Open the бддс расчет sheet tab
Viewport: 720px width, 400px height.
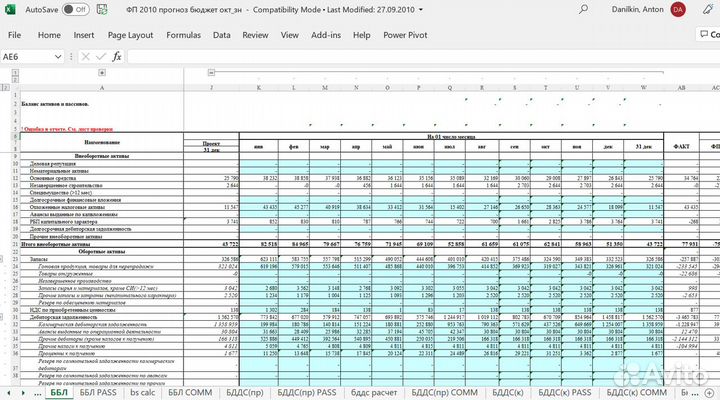pos(374,393)
